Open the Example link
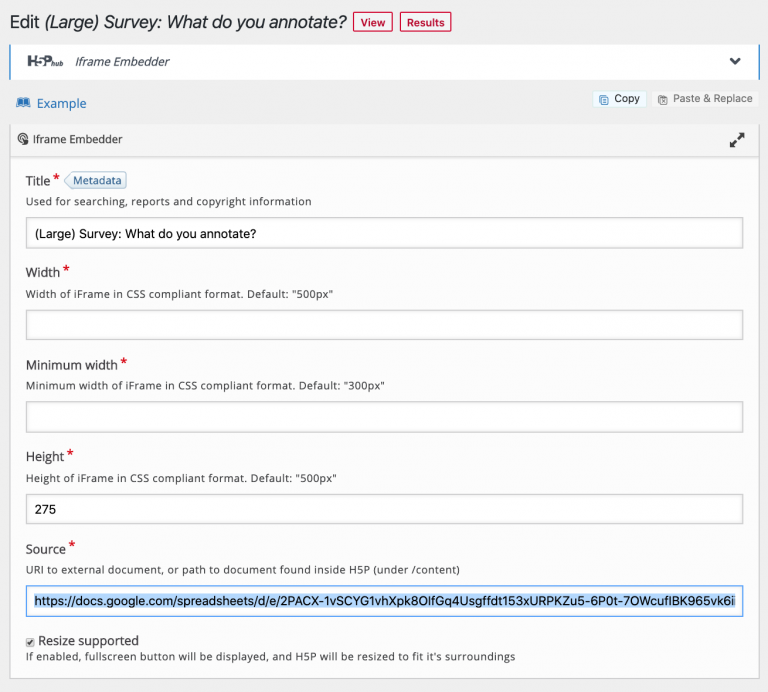This screenshot has width=768, height=692. pyautogui.click(x=61, y=103)
